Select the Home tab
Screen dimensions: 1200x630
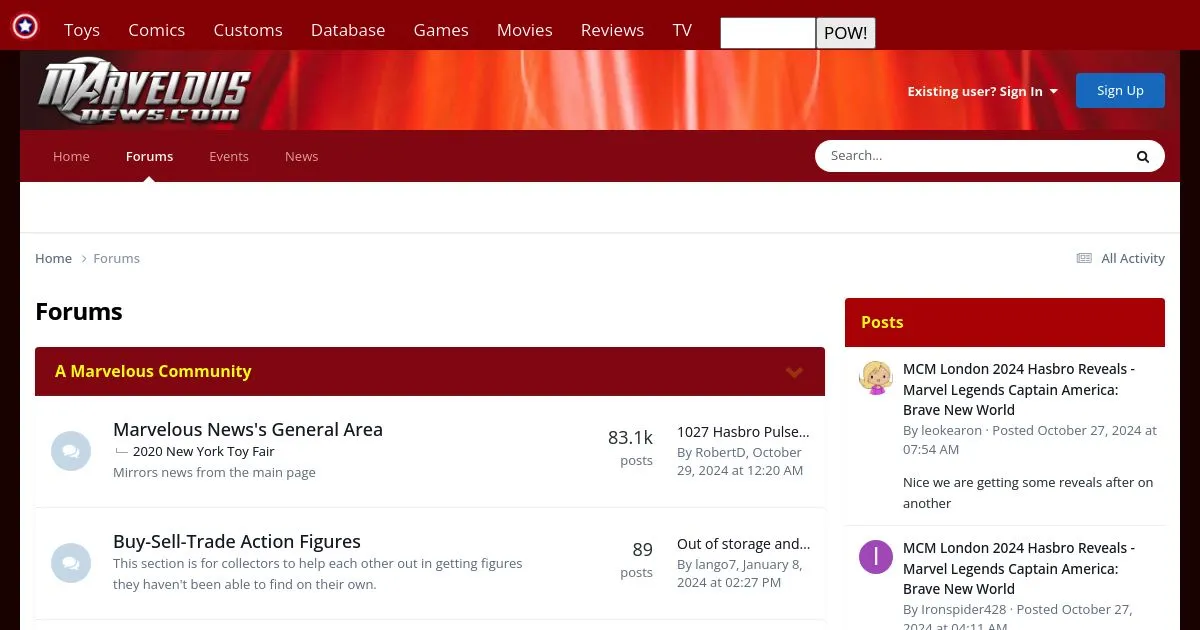(x=71, y=156)
